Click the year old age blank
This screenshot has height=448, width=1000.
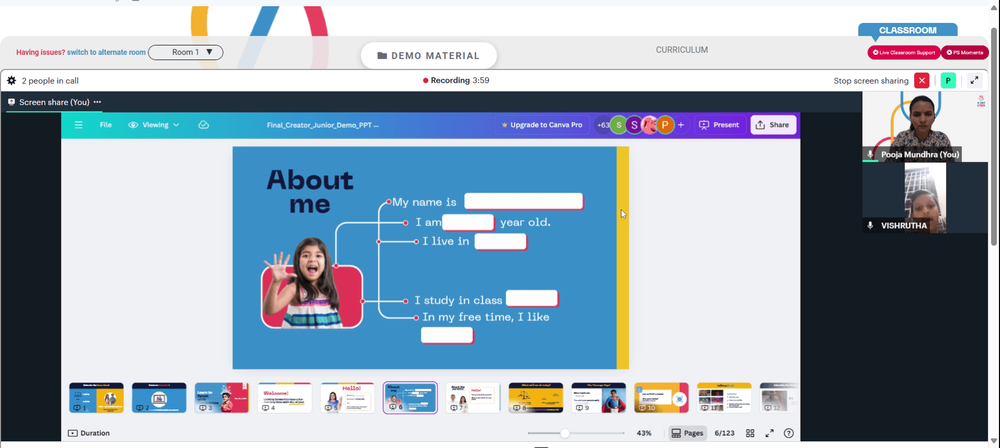(x=468, y=222)
